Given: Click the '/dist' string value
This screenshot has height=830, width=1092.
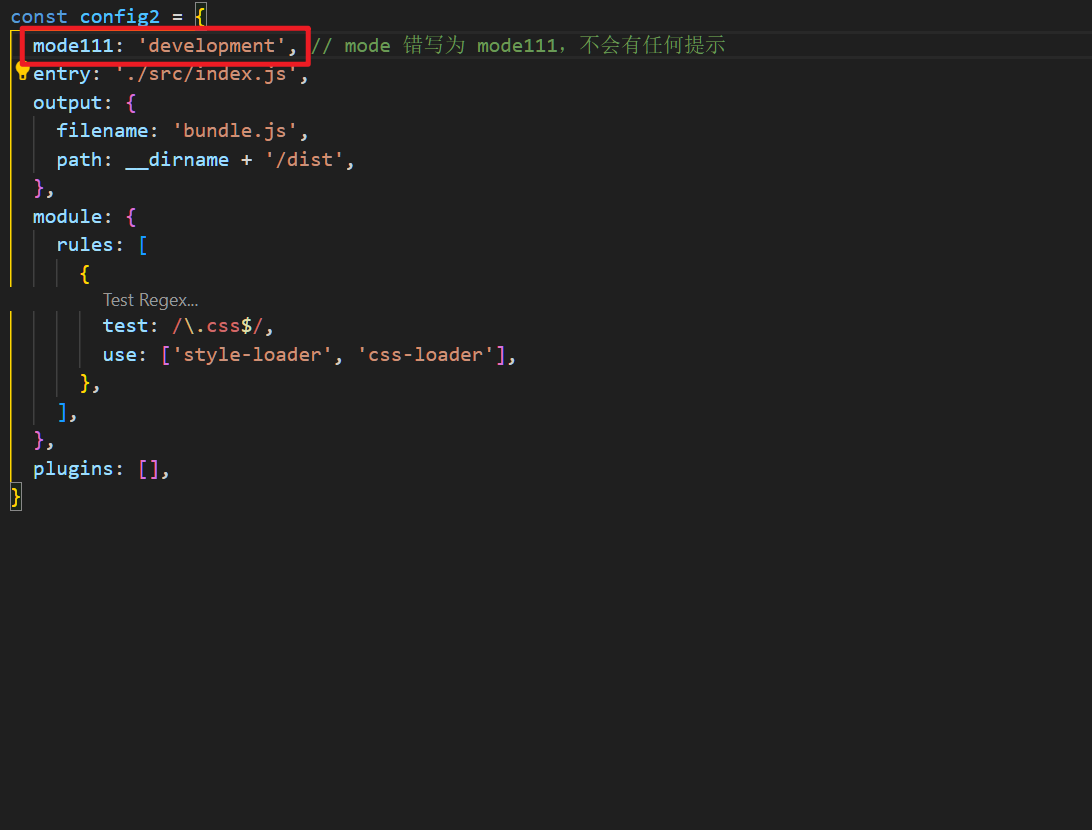Looking at the screenshot, I should 304,160.
